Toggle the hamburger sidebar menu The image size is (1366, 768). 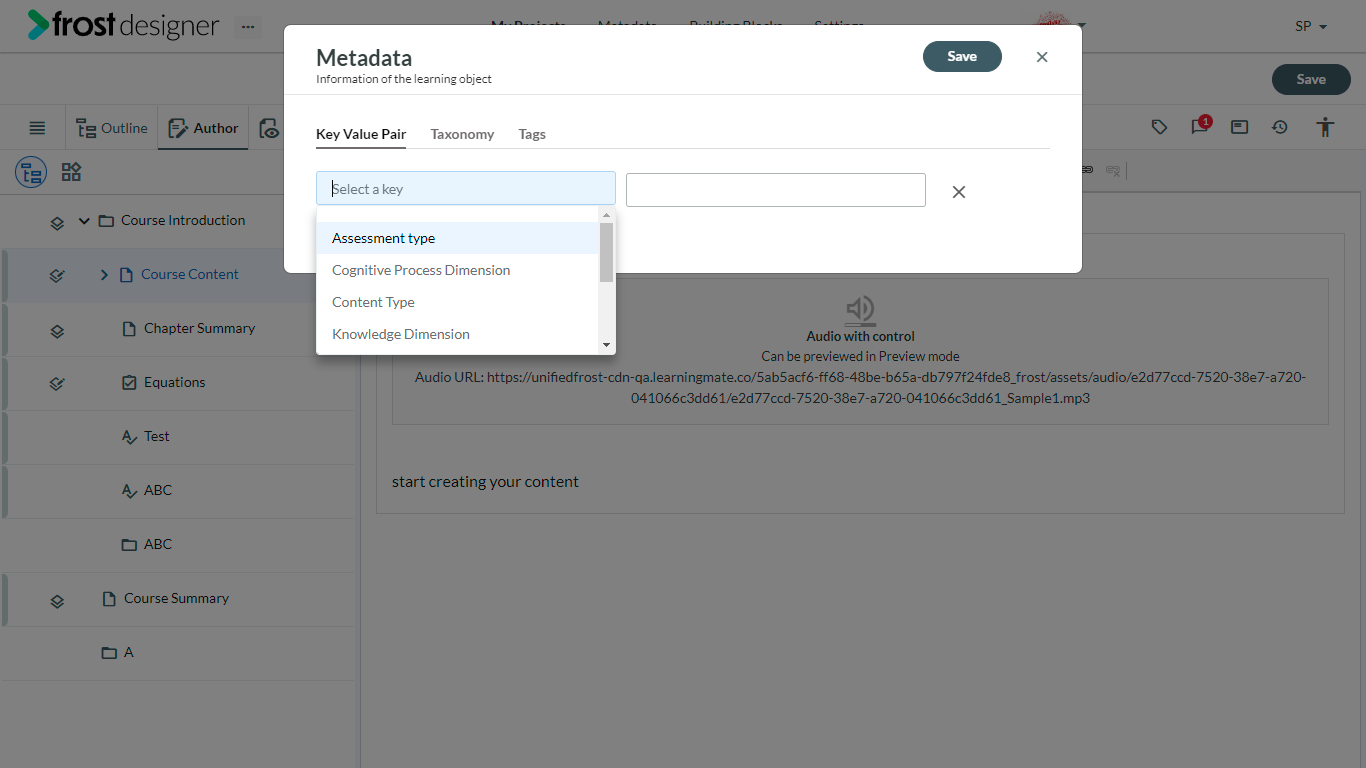pyautogui.click(x=37, y=128)
